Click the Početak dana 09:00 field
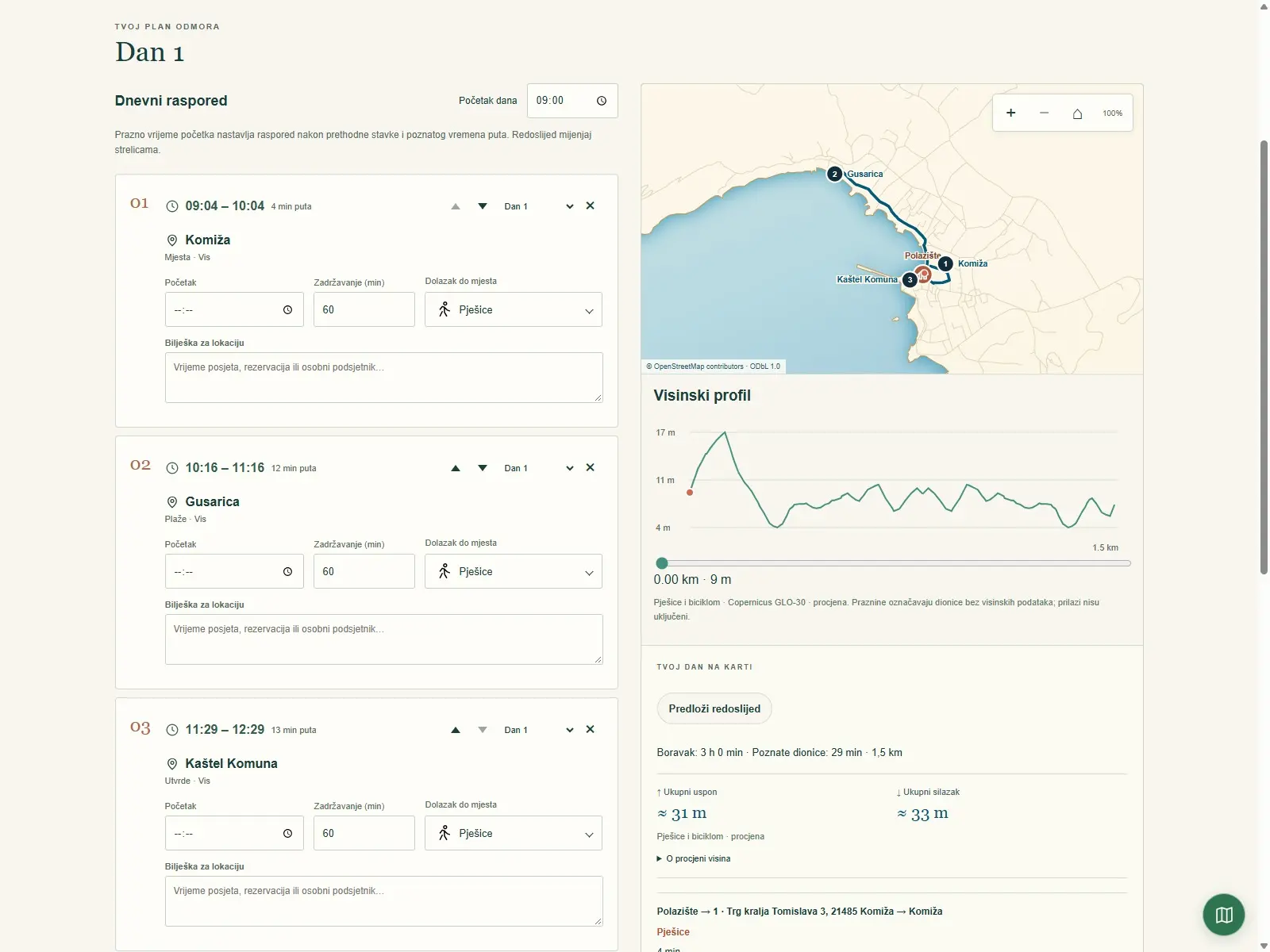Image resolution: width=1270 pixels, height=952 pixels. pos(572,101)
